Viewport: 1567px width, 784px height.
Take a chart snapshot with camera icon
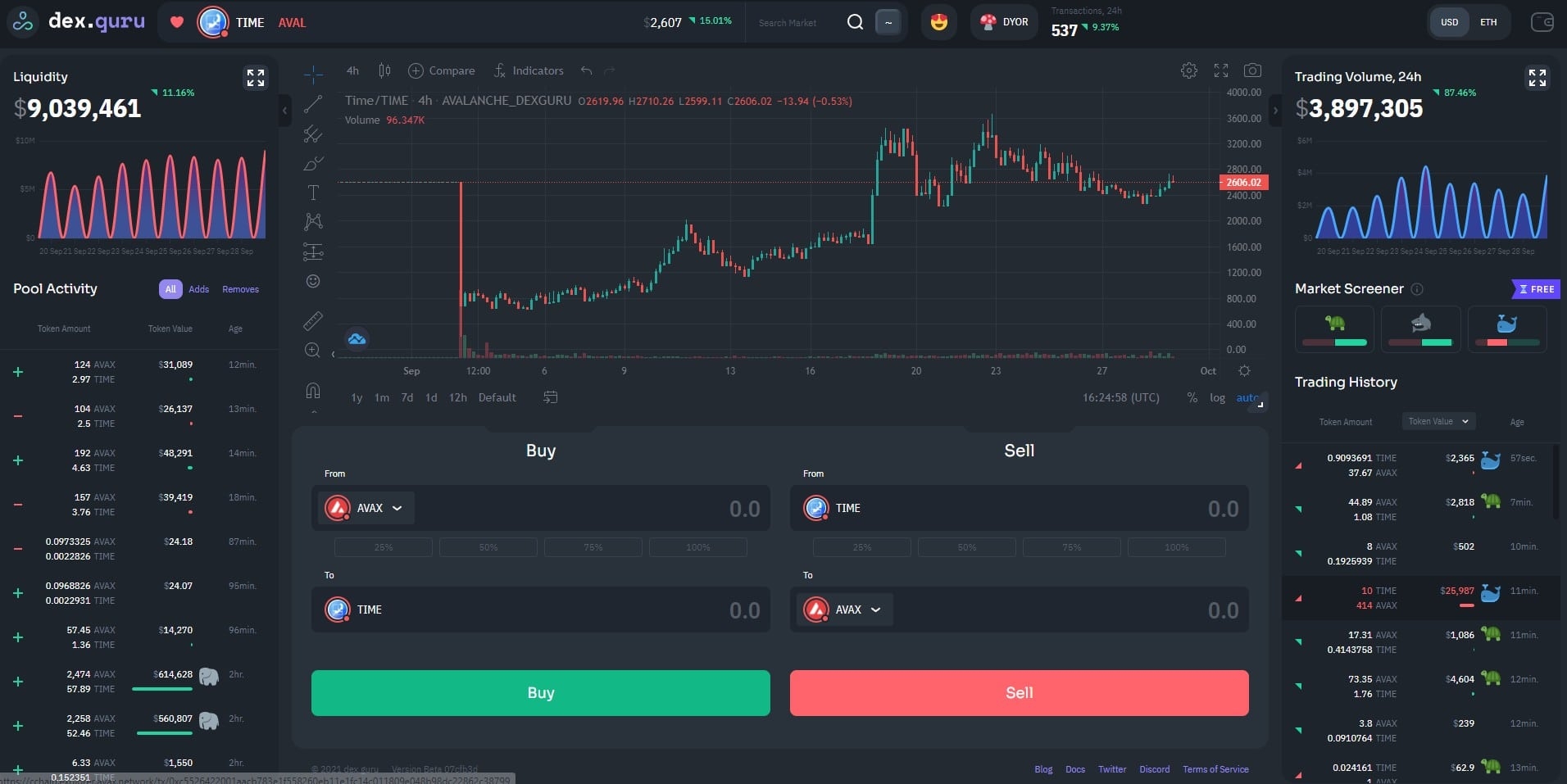click(x=1252, y=70)
